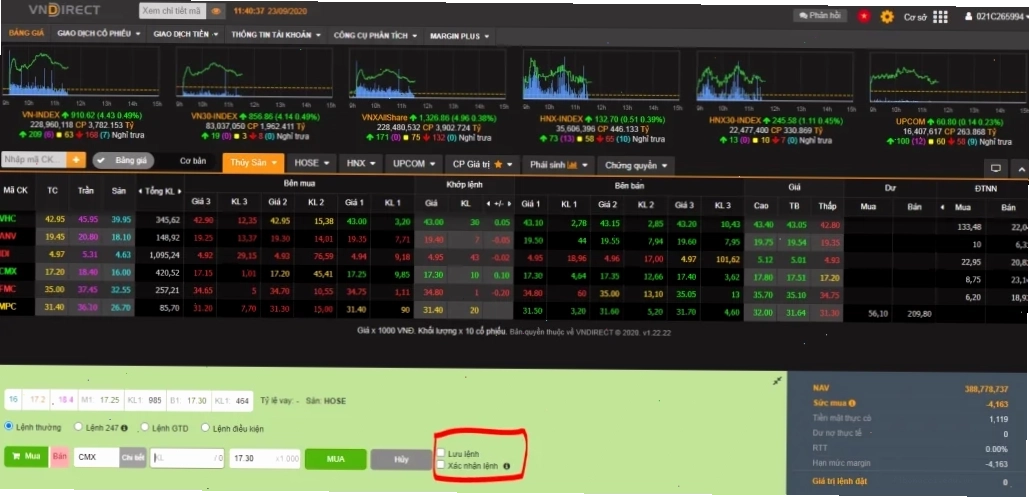Click the orange plus icon beside the stock code input

(77, 160)
